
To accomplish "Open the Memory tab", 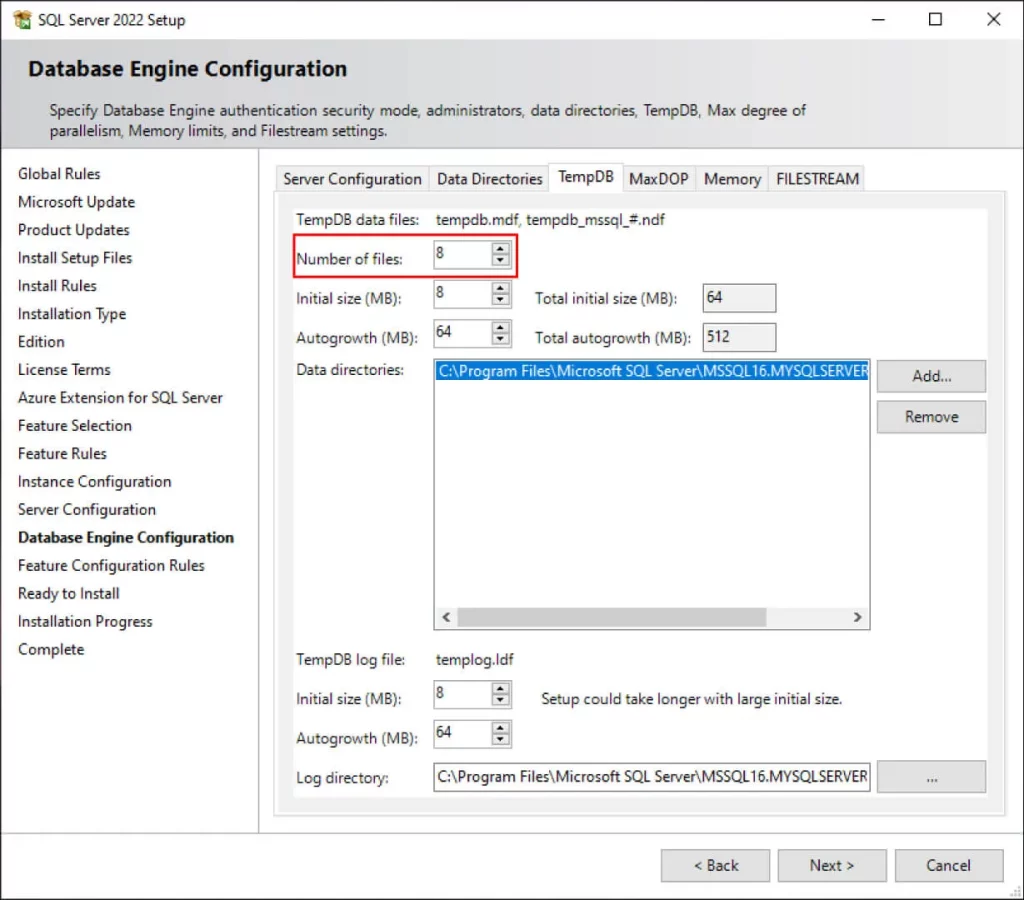I will (x=731, y=178).
